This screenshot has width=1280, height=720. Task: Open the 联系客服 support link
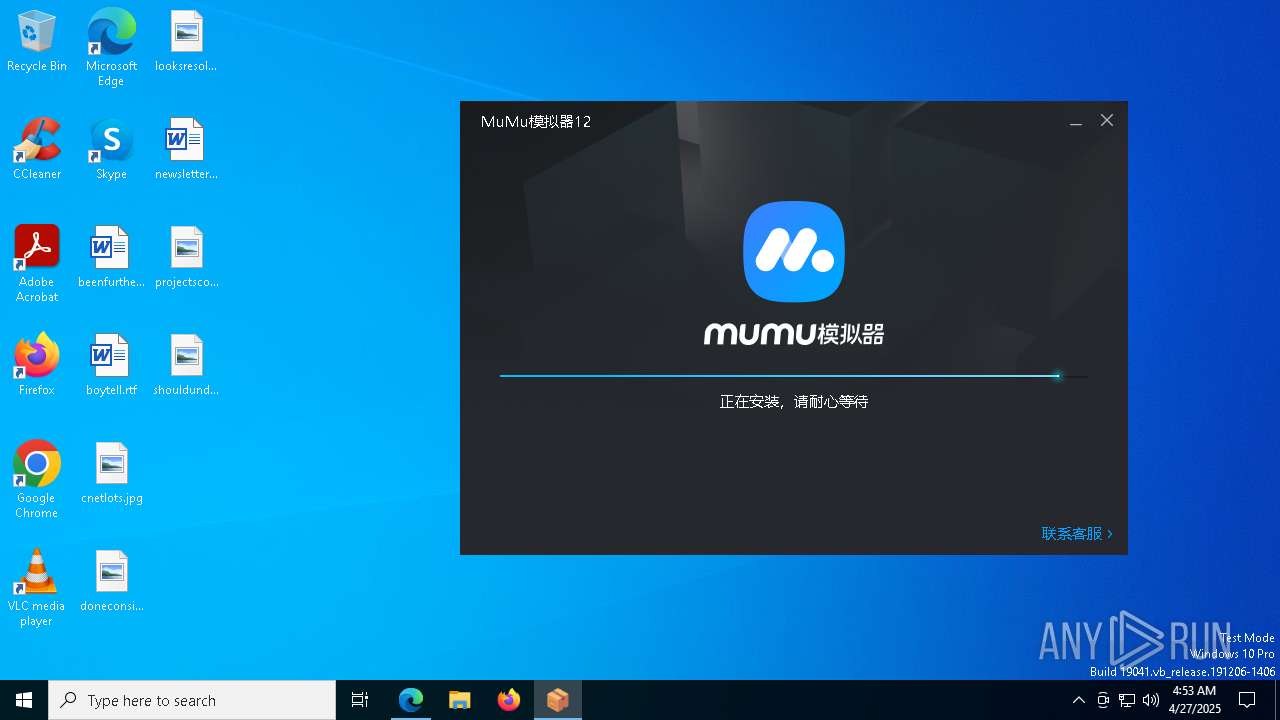1077,534
